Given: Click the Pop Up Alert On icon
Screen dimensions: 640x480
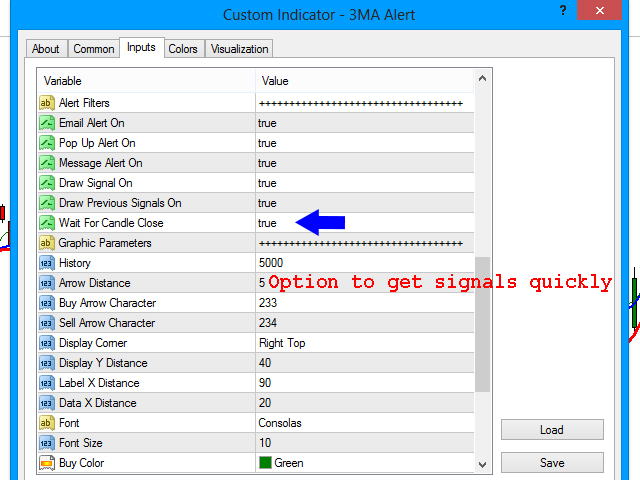Looking at the screenshot, I should [47, 143].
